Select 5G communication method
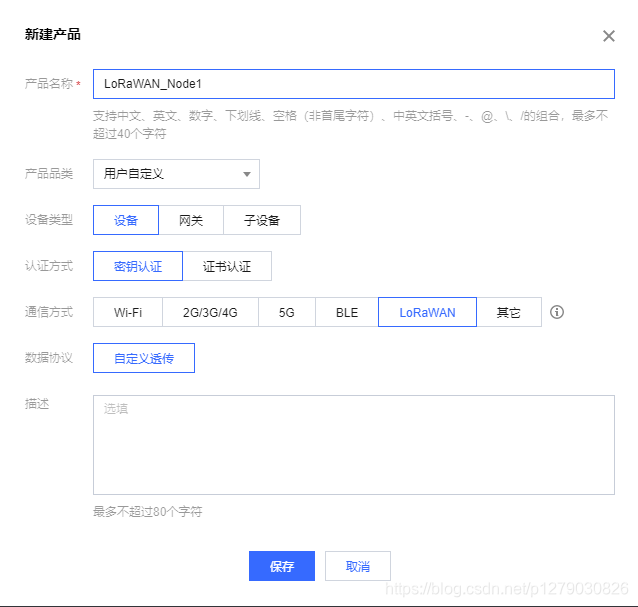This screenshot has width=638, height=607. (287, 312)
